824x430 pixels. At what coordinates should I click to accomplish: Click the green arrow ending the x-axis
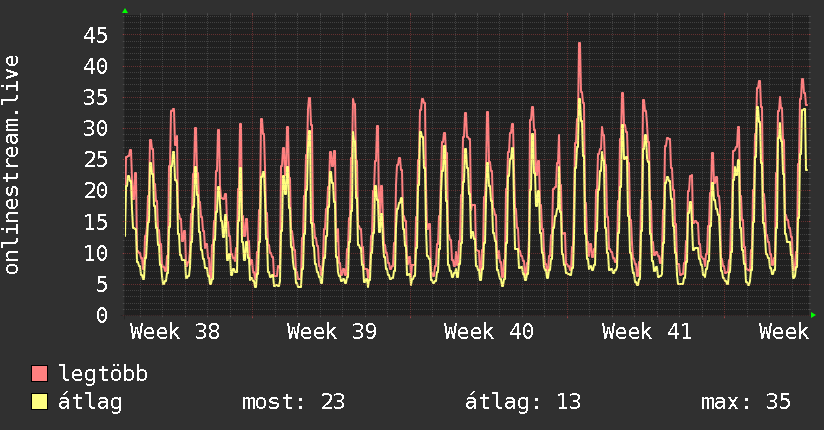coord(813,315)
